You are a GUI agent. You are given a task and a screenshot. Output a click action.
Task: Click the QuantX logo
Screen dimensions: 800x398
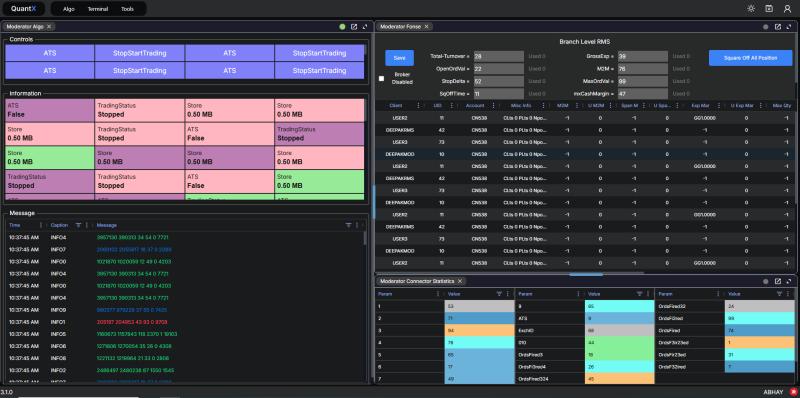(23, 9)
